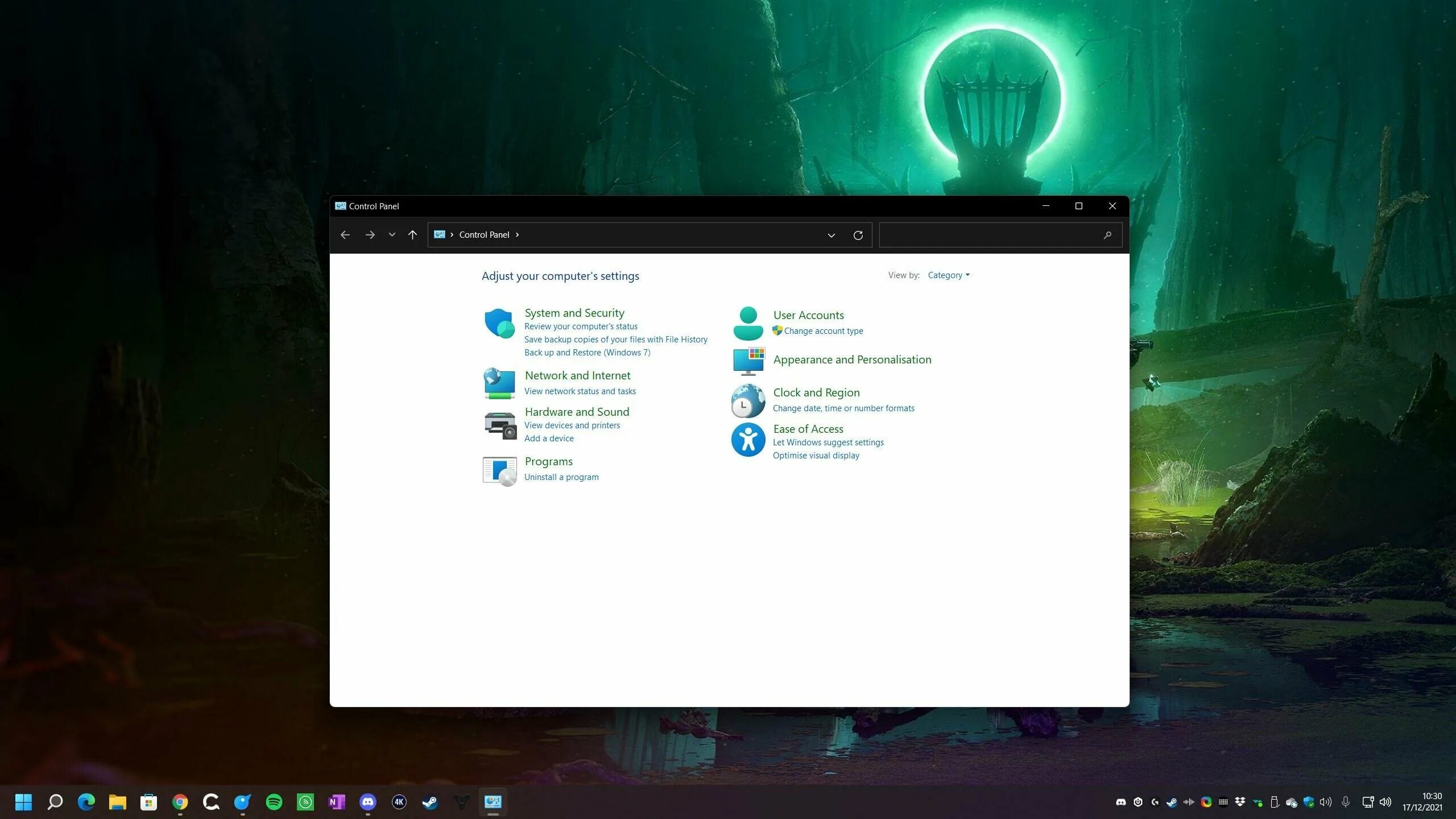This screenshot has width=1456, height=819.
Task: Open Clock and Region settings
Action: tap(817, 391)
